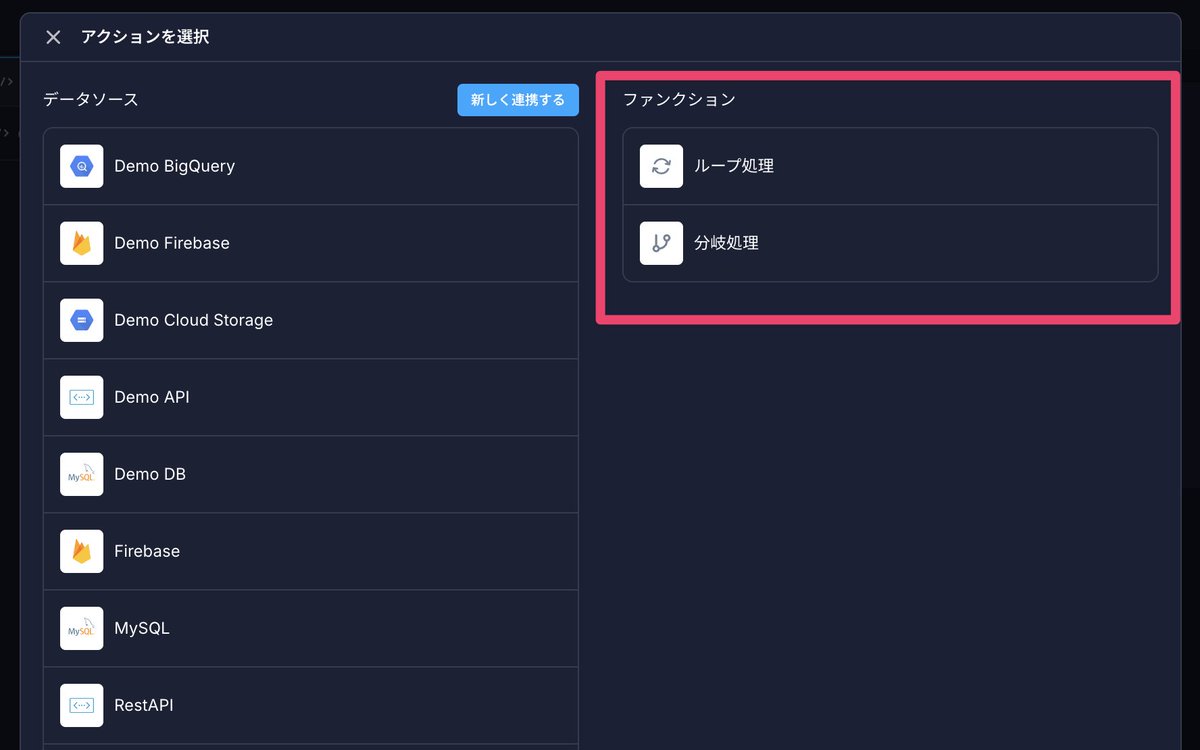Click the ループ処理 loop arrows icon
The image size is (1200, 750).
pos(661,166)
